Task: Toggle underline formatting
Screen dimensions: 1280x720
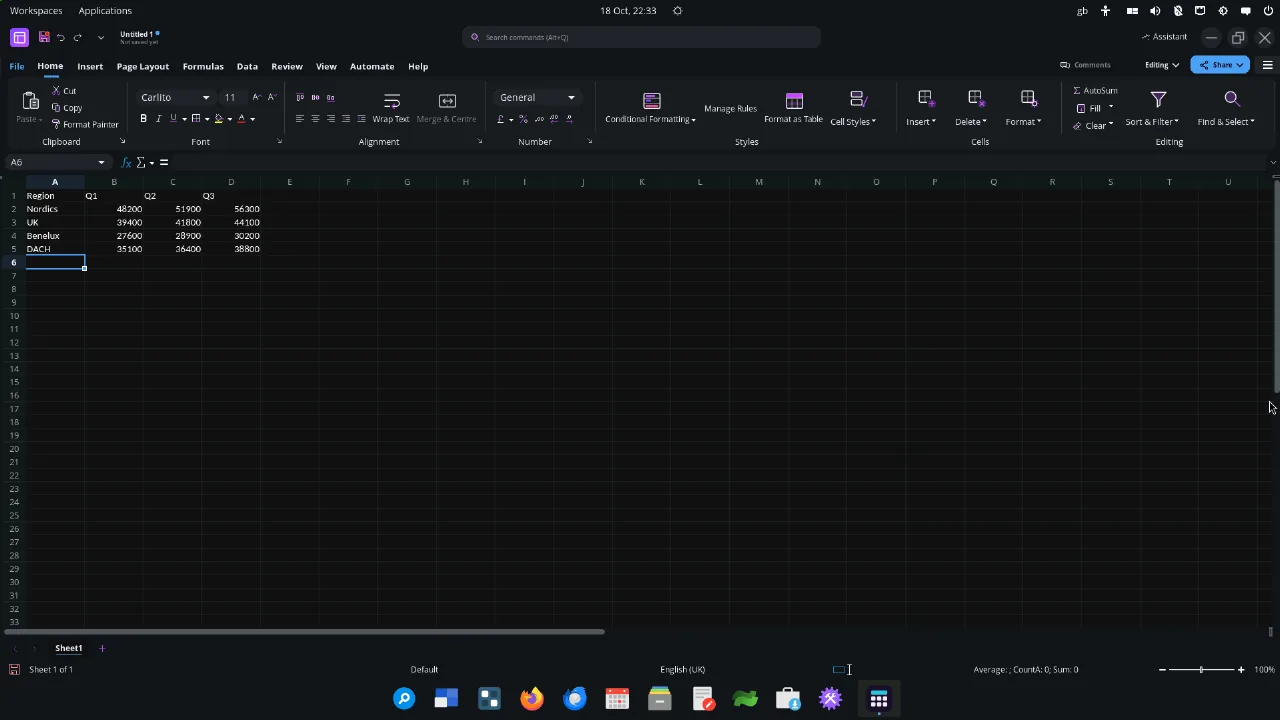Action: click(173, 119)
